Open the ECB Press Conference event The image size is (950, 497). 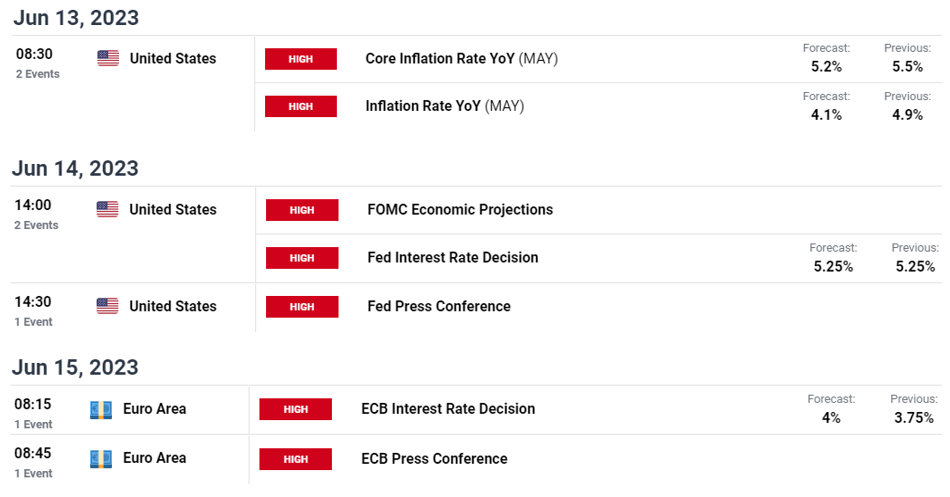click(x=434, y=459)
